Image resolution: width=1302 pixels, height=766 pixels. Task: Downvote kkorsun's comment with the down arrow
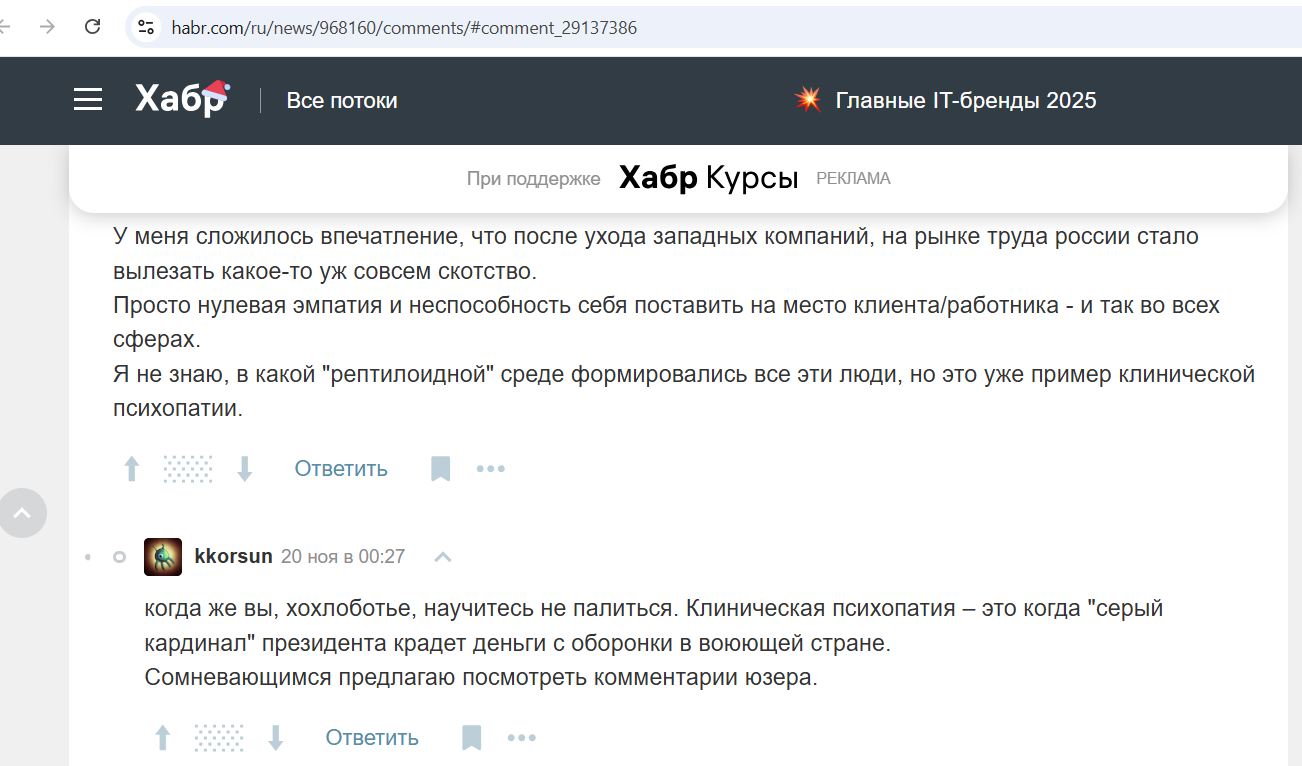pos(276,737)
